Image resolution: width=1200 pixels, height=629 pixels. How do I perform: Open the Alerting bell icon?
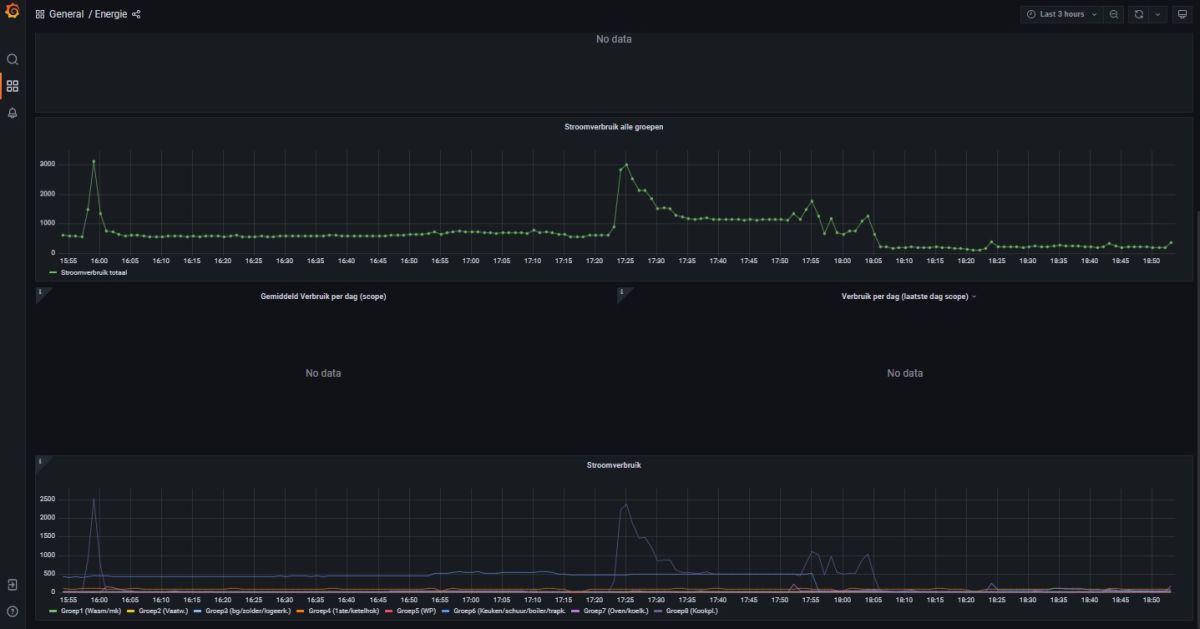pyautogui.click(x=13, y=113)
